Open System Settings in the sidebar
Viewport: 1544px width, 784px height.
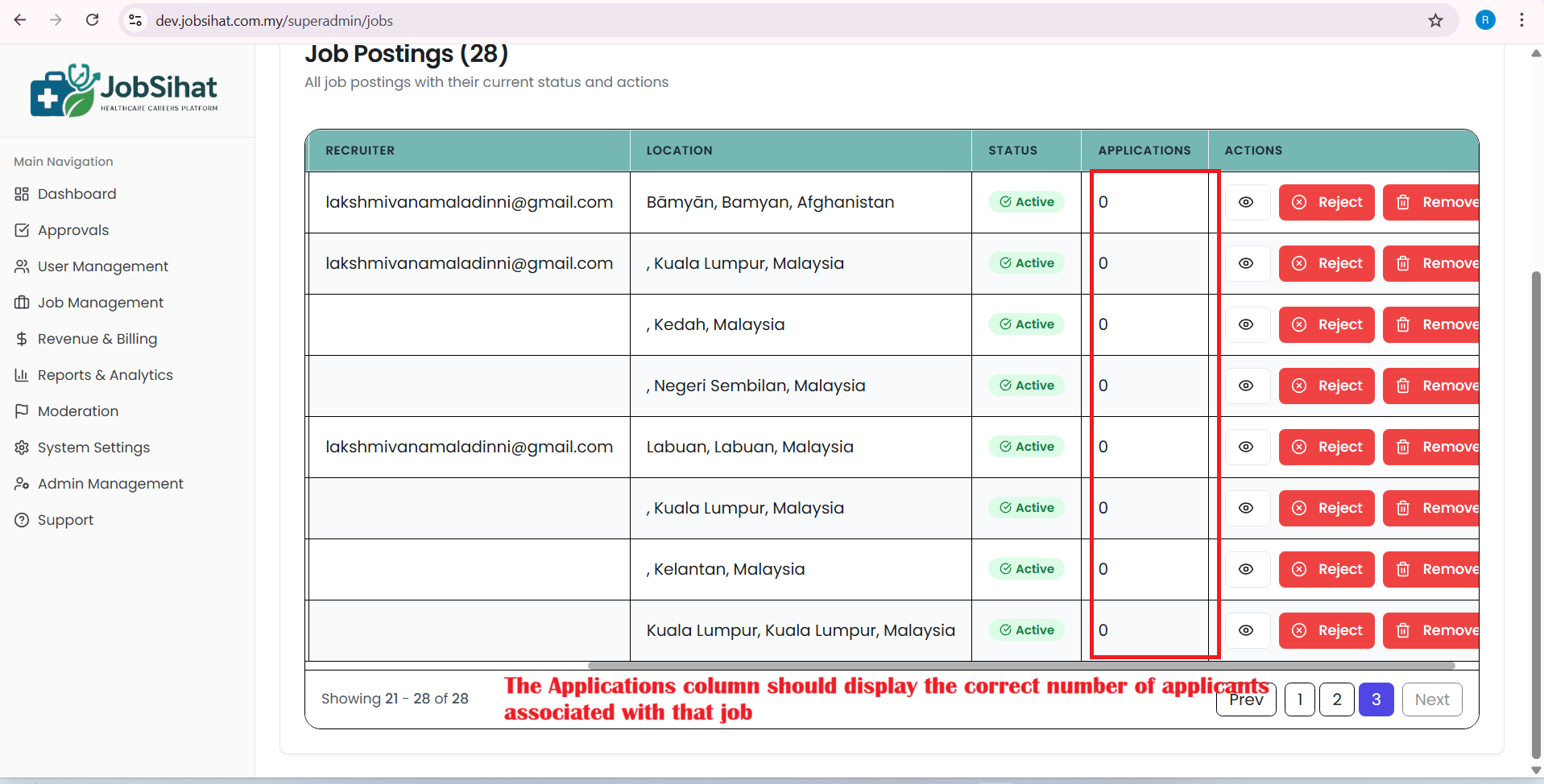[93, 448]
